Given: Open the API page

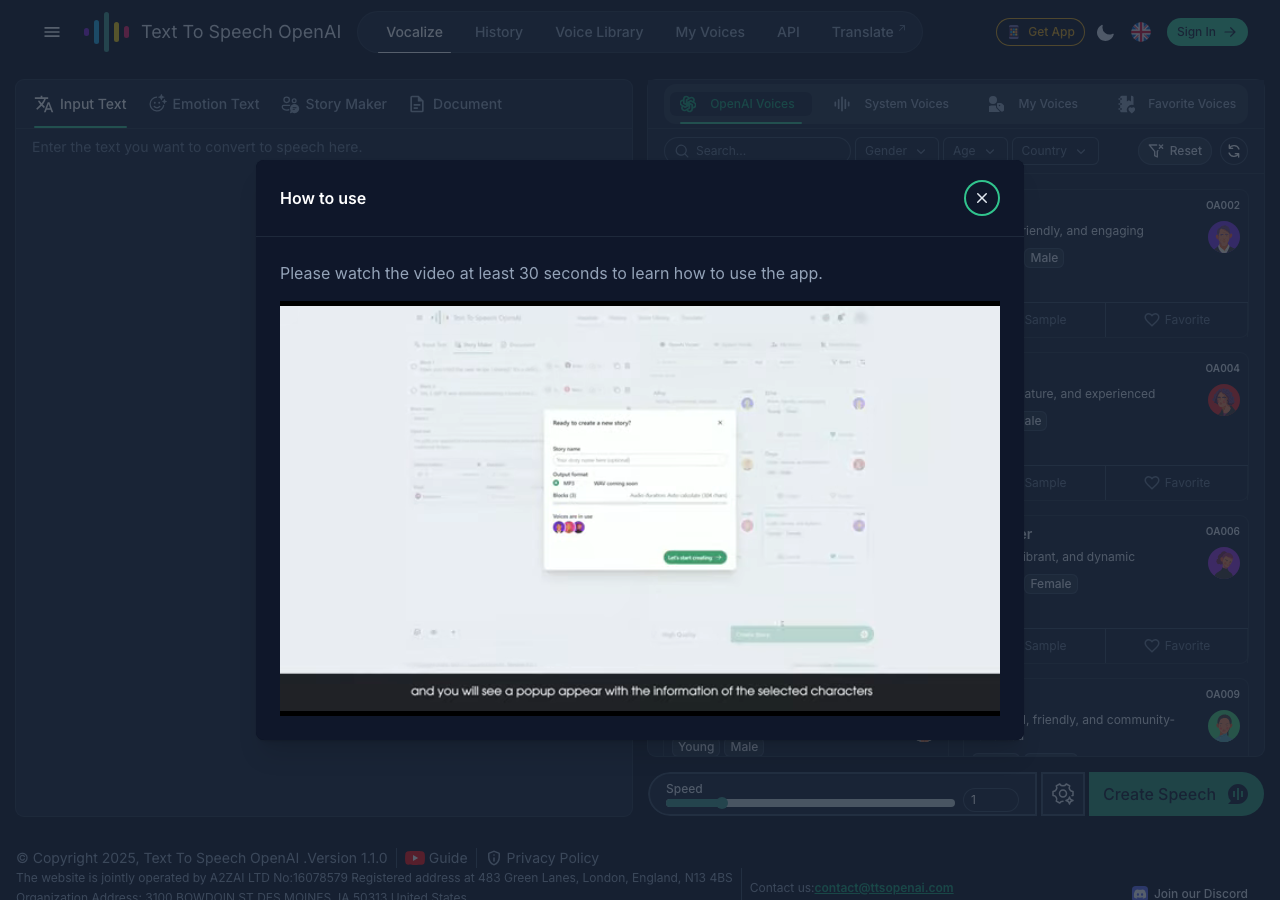Looking at the screenshot, I should coord(788,32).
